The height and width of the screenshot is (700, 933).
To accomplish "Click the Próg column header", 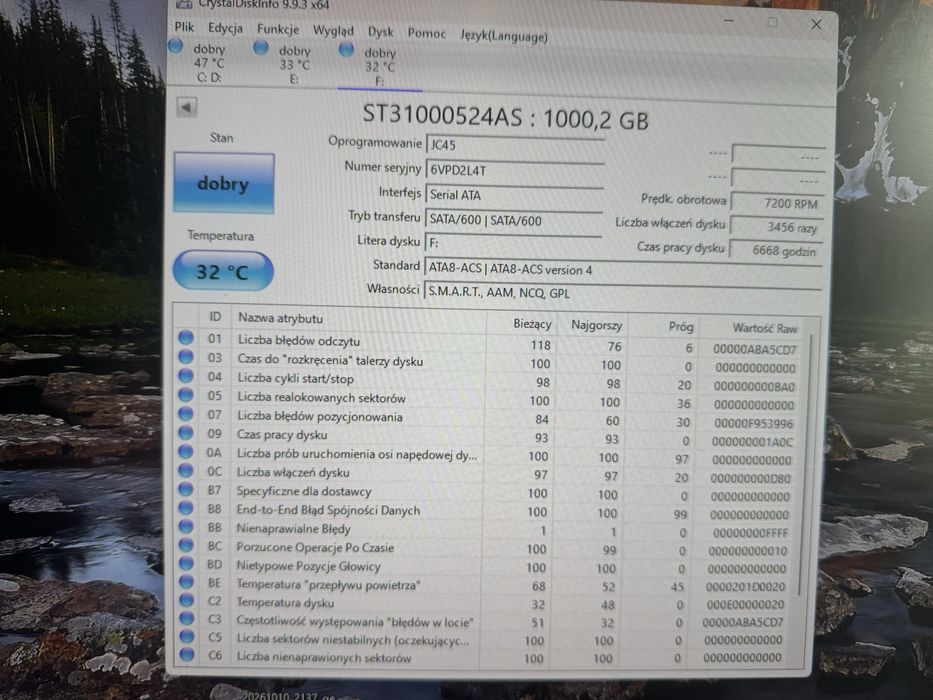I will pyautogui.click(x=663, y=327).
